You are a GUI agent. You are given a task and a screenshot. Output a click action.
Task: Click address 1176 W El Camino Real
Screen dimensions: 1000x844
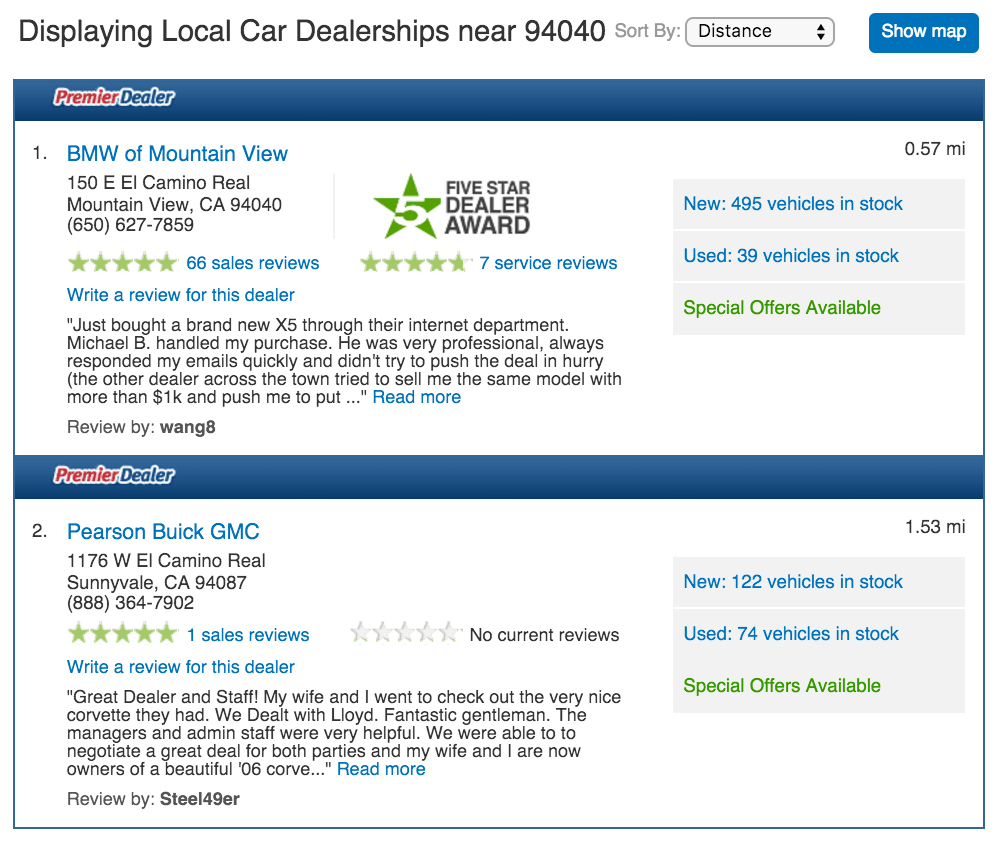pos(166,561)
